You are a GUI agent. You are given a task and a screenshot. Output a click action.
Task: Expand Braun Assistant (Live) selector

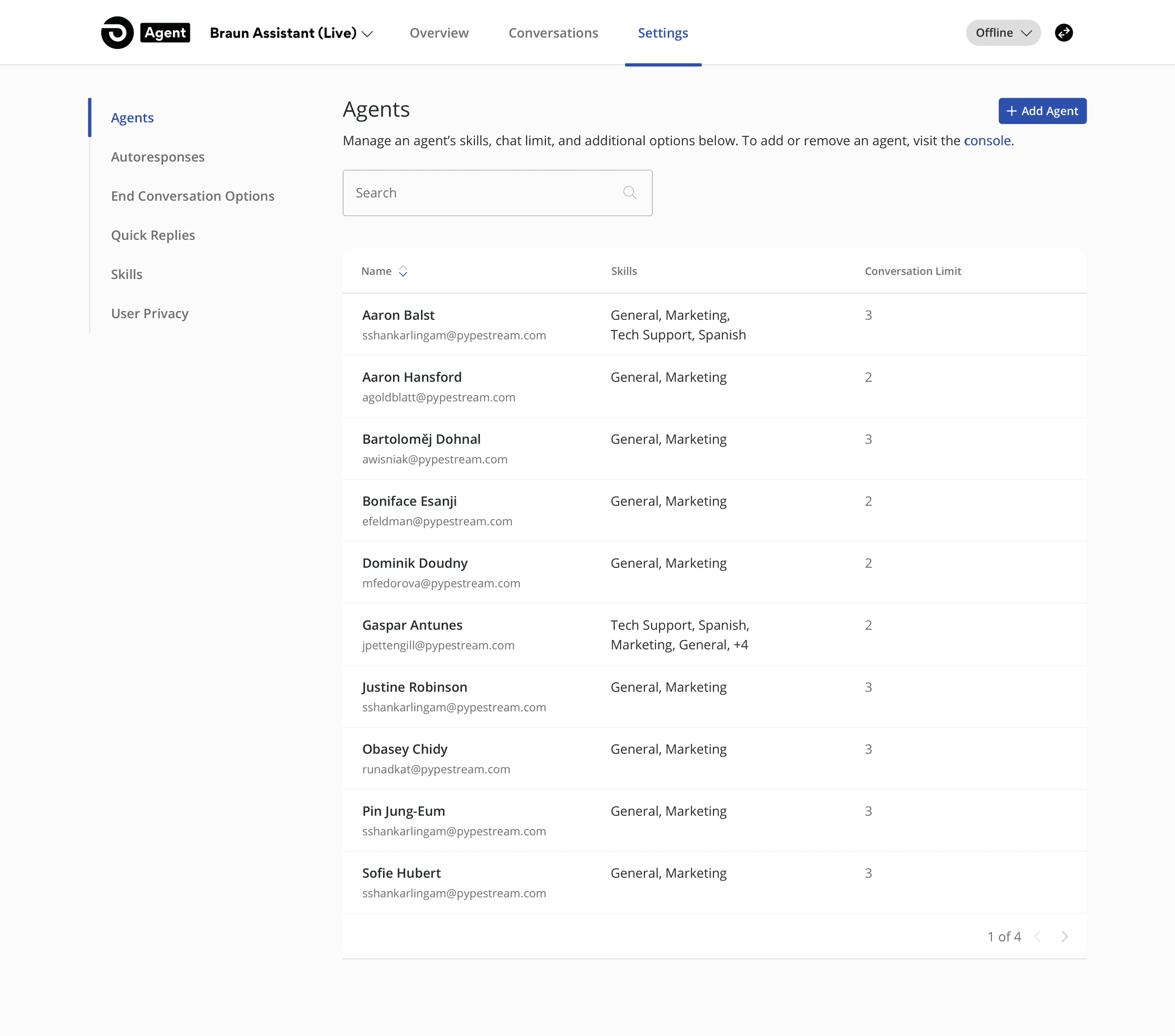pos(291,33)
